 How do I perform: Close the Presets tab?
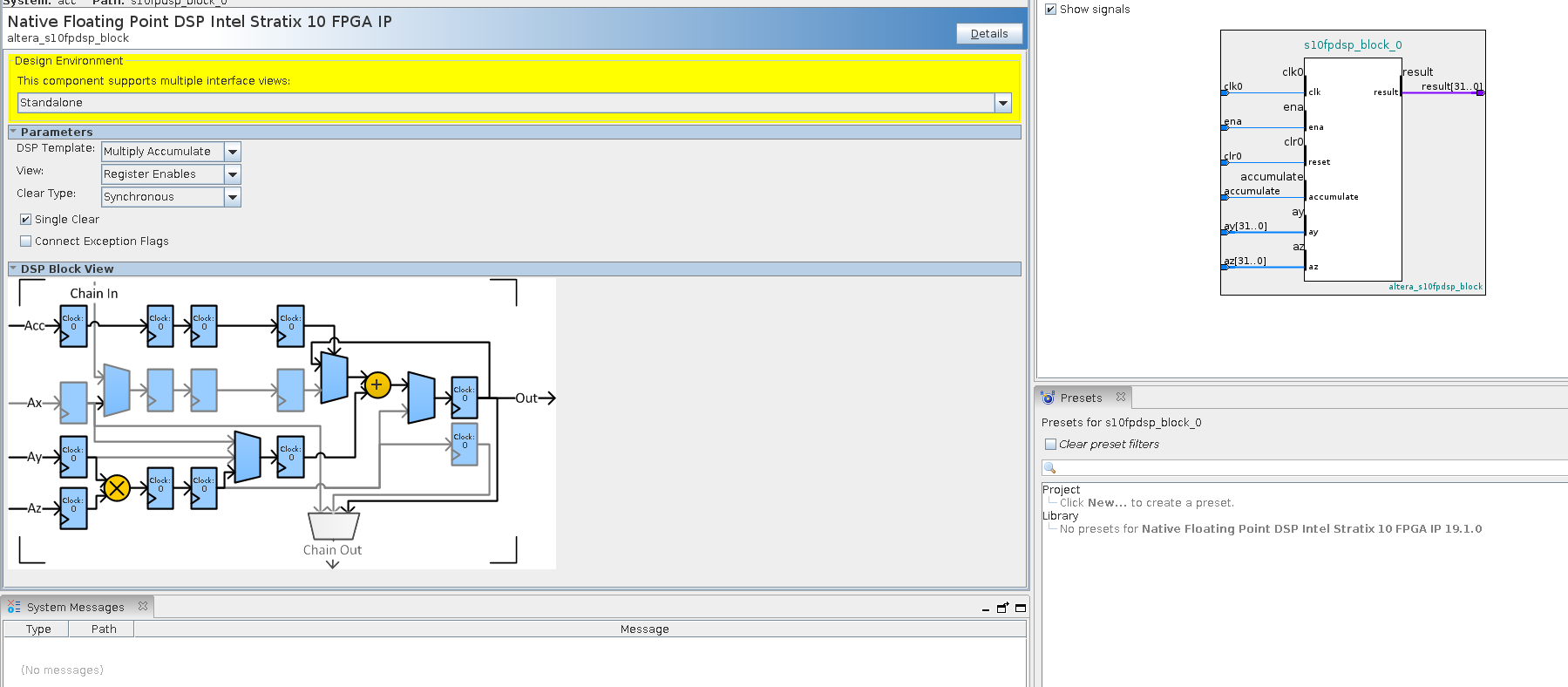pyautogui.click(x=1121, y=397)
